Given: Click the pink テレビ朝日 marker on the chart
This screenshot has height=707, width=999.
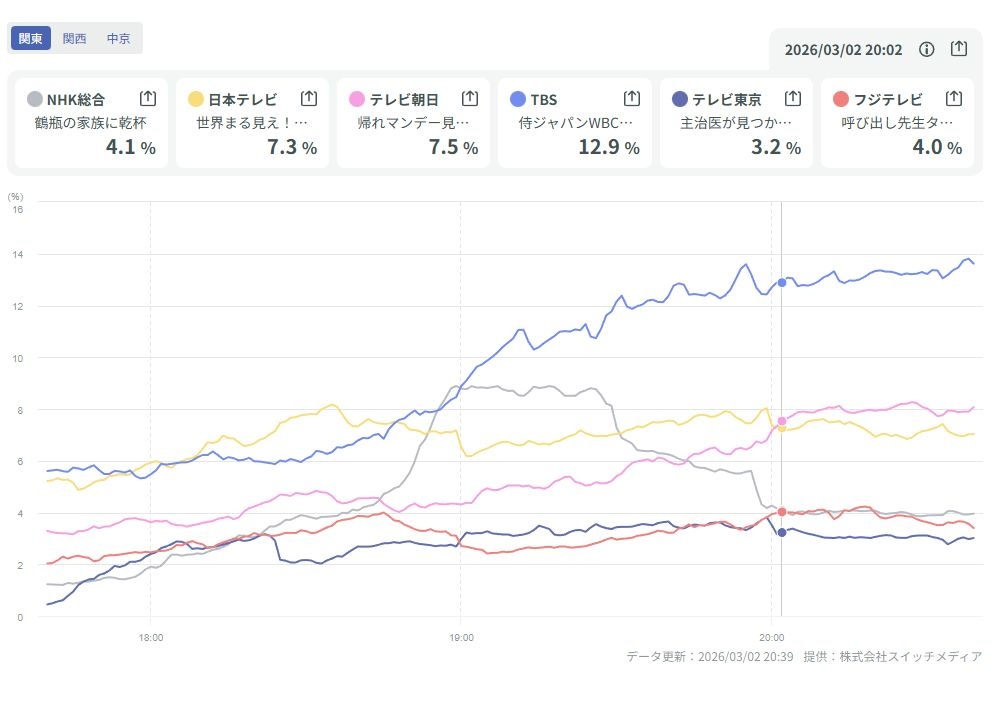Looking at the screenshot, I should click(782, 421).
